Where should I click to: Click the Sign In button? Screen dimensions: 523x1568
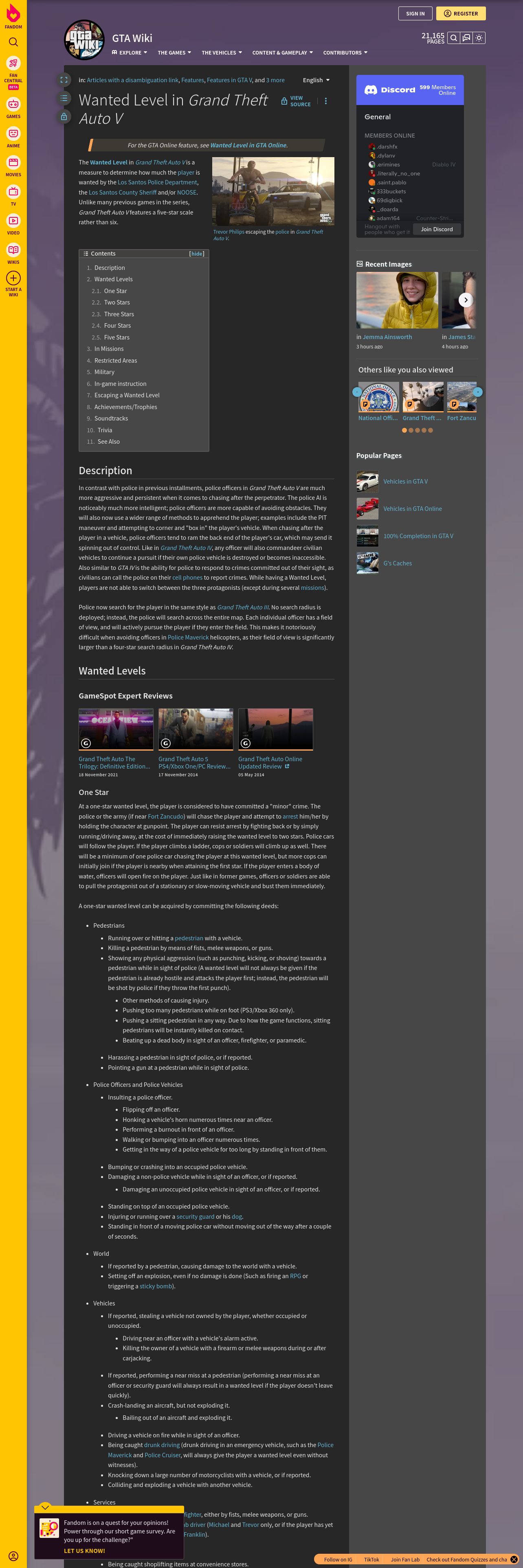[415, 13]
